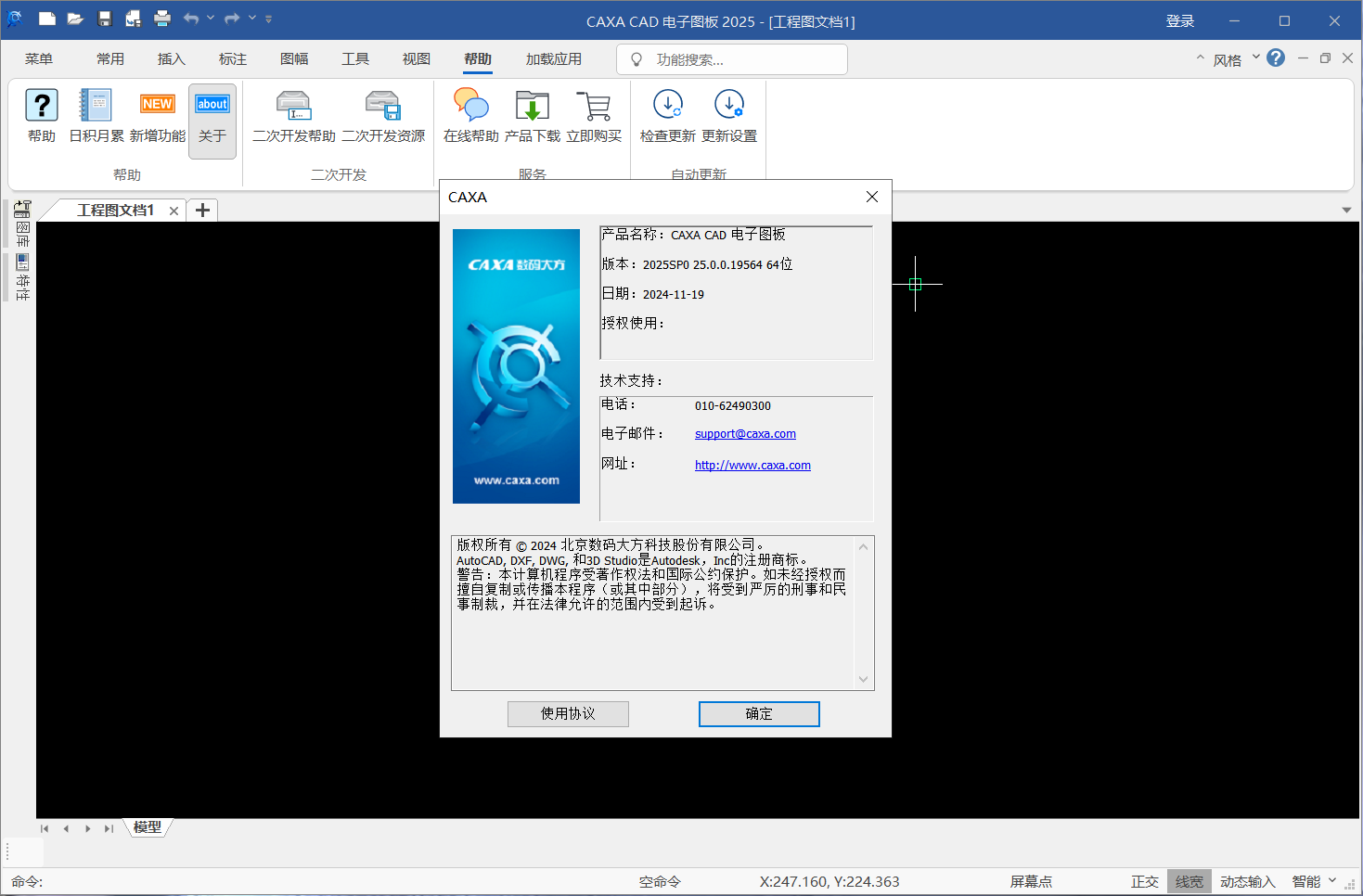Open 日积月累 tips icon
Image resolution: width=1363 pixels, height=896 pixels.
click(x=94, y=116)
